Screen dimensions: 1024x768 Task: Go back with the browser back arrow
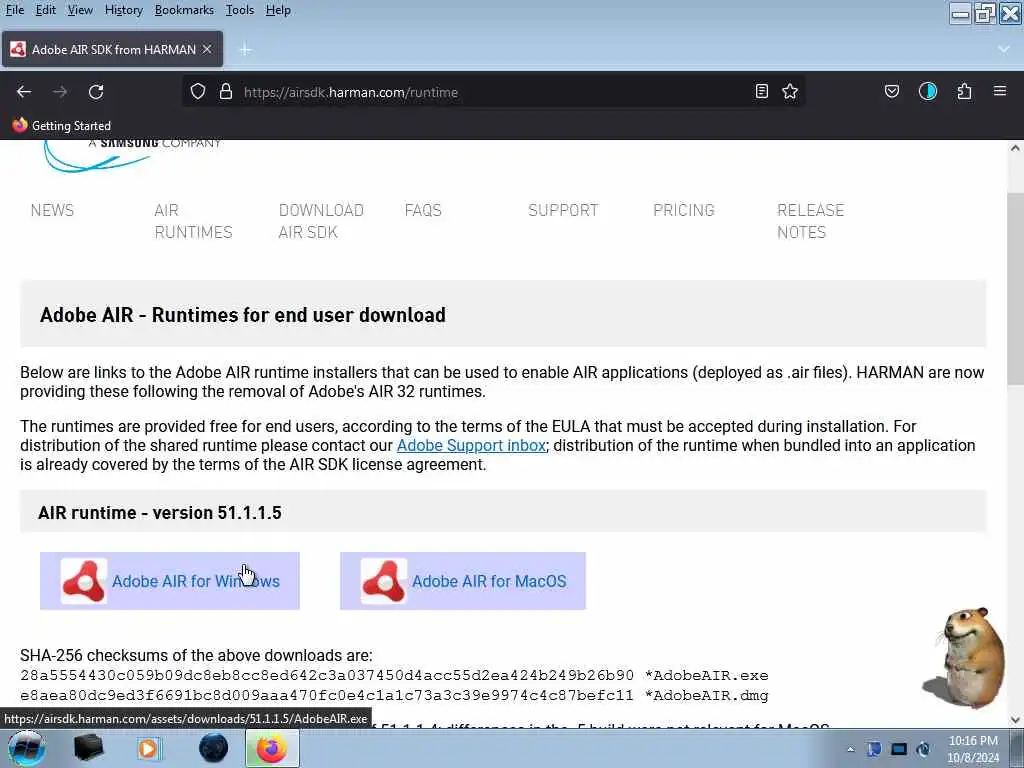(24, 92)
